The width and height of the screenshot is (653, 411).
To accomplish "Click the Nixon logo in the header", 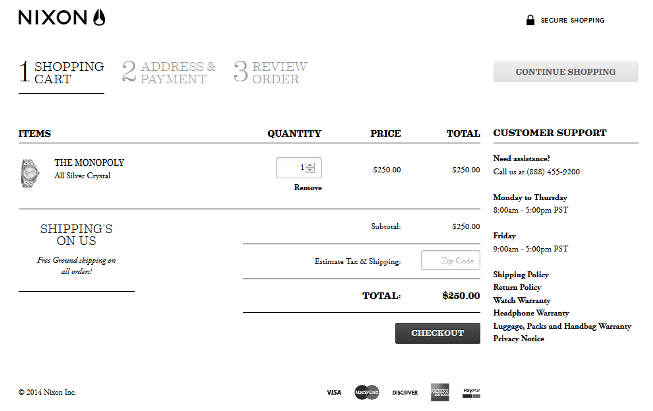I will (61, 18).
